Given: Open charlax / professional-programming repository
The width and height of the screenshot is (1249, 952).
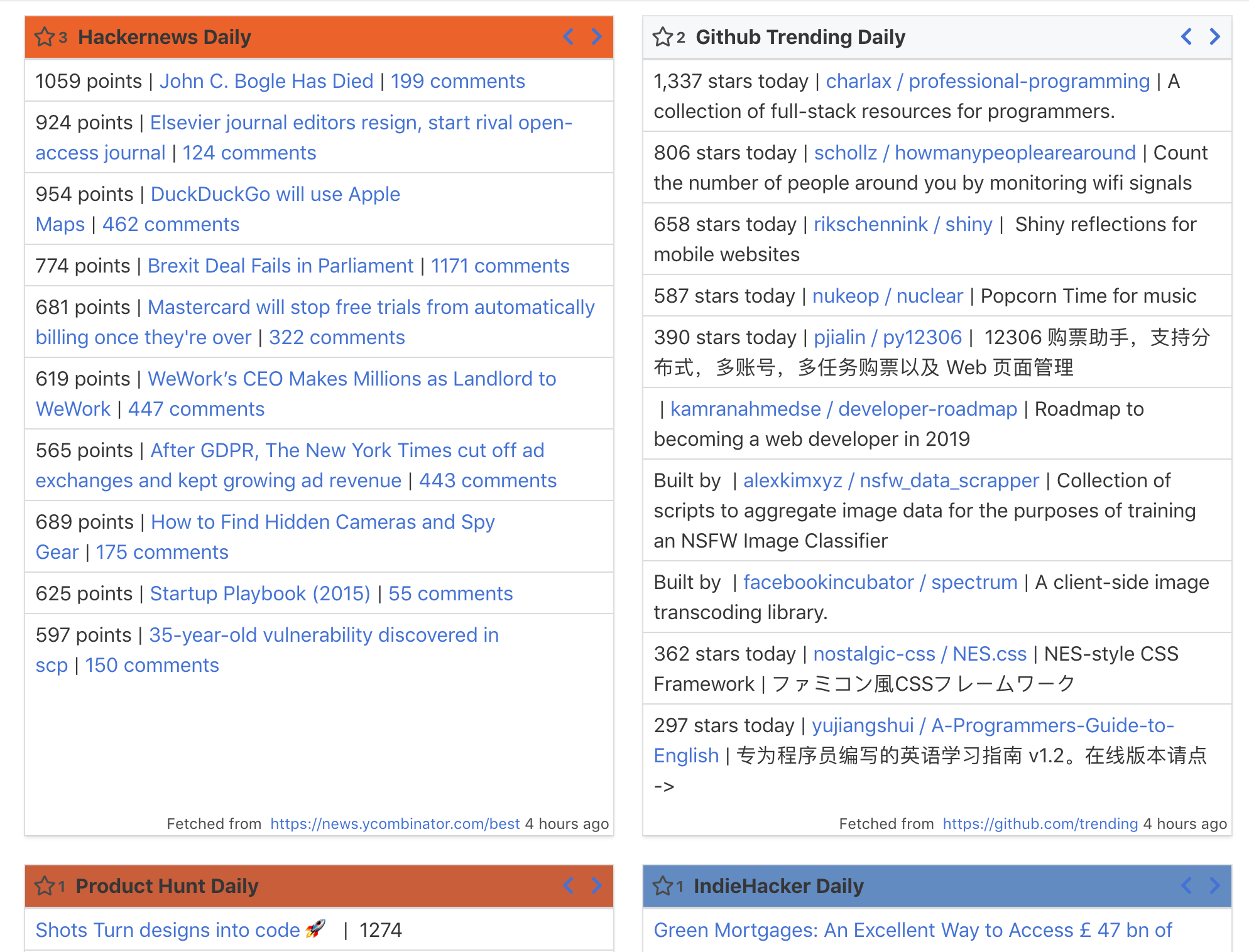Looking at the screenshot, I should pos(988,81).
